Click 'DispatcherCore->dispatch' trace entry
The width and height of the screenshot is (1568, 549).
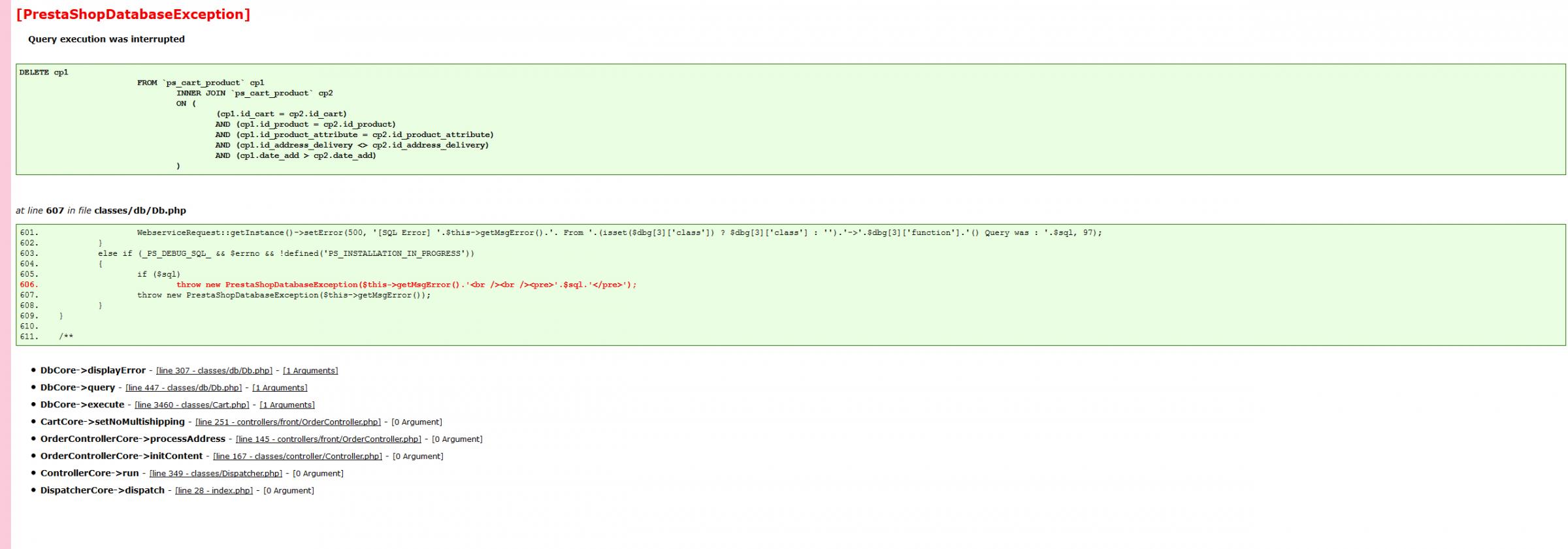103,490
